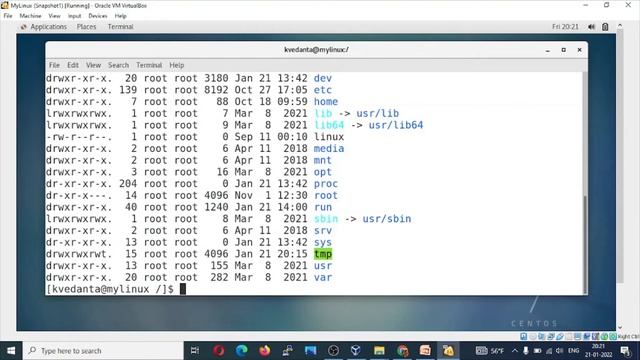Open the Terminal menu in terminal menubar
The image size is (640, 360).
pyautogui.click(x=149, y=65)
